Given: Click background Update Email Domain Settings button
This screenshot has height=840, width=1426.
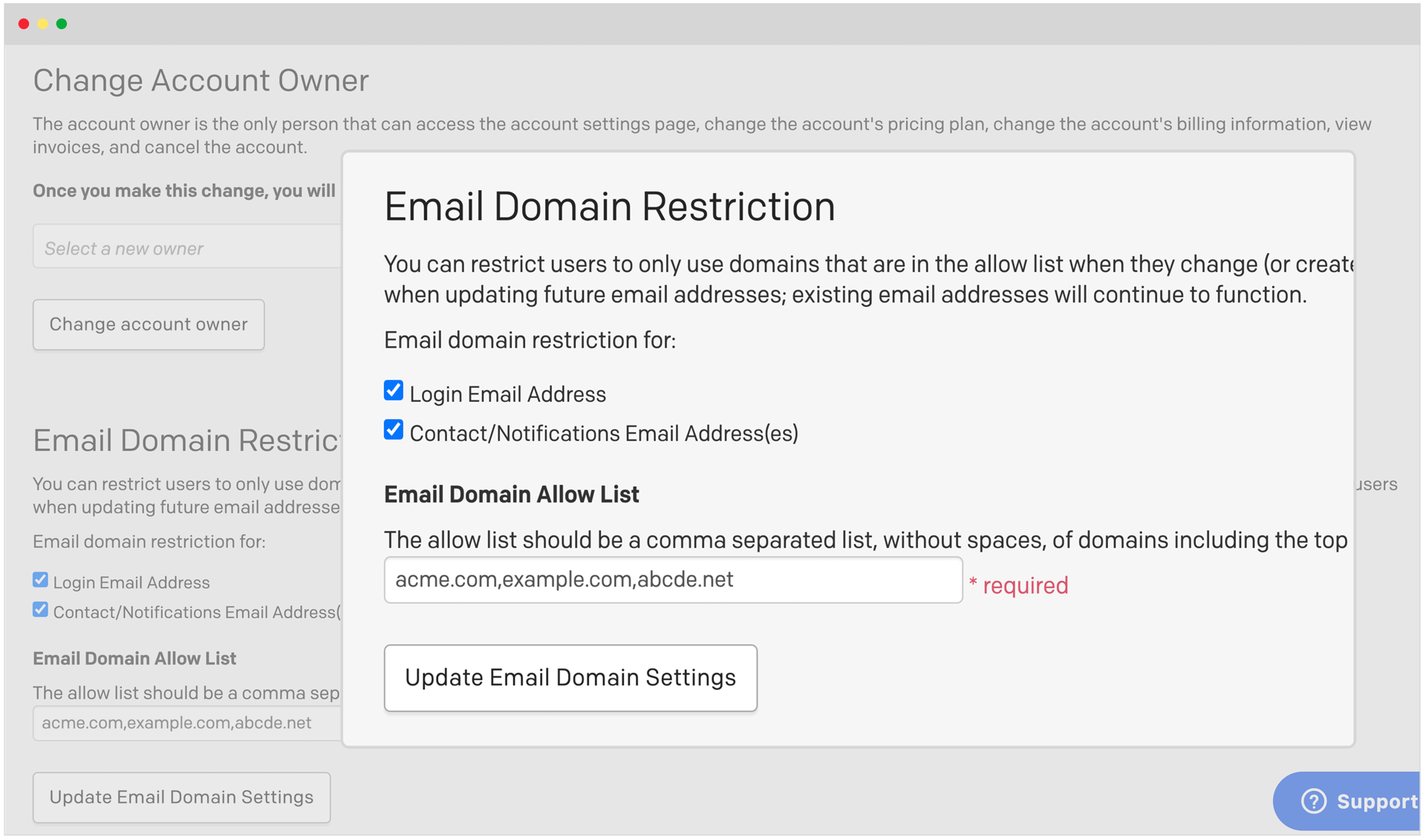Looking at the screenshot, I should point(181,797).
